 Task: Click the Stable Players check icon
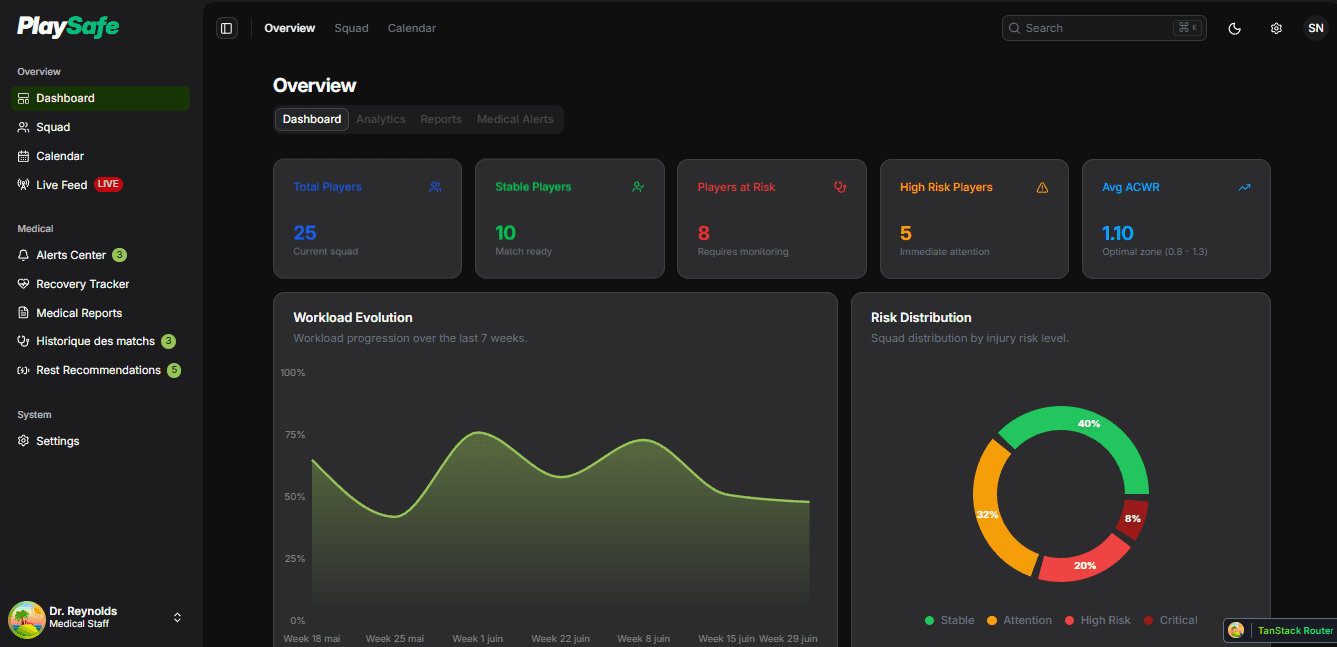coord(638,187)
